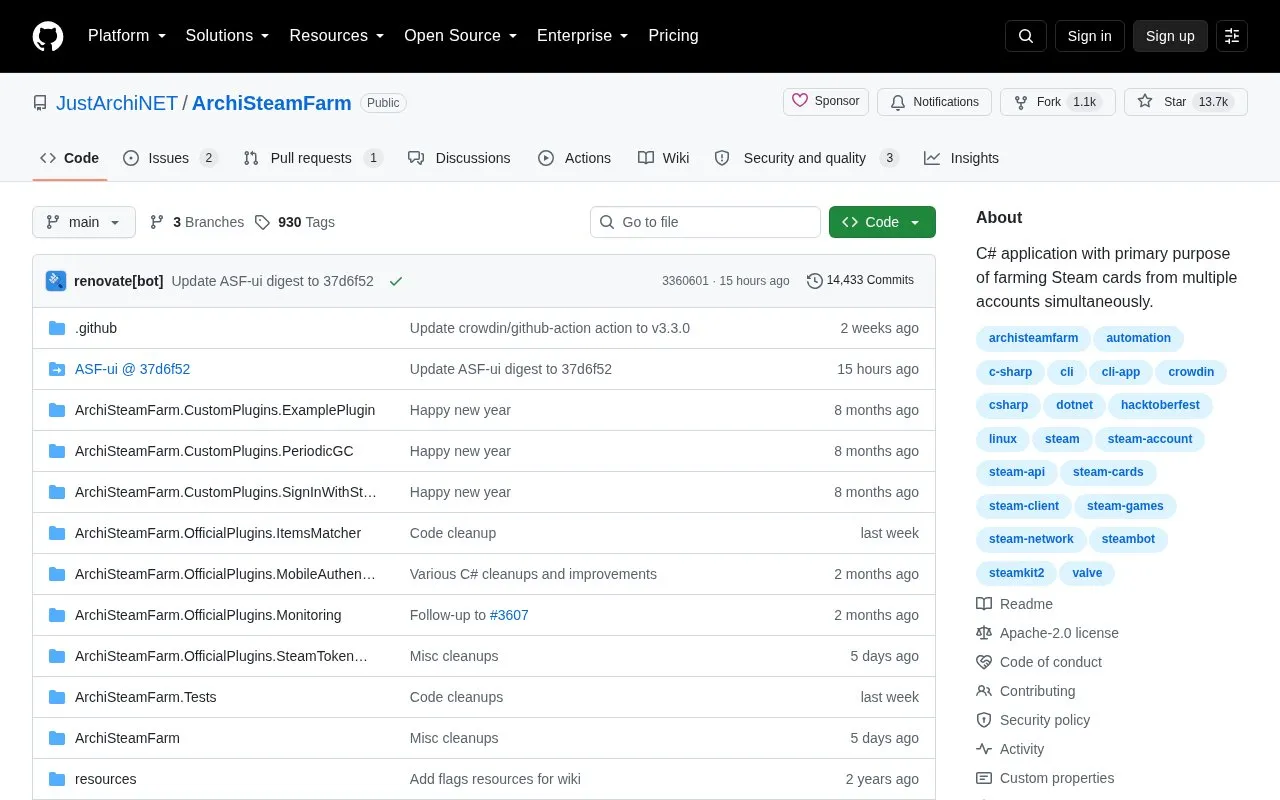Click the Security policy shield icon
The height and width of the screenshot is (800, 1280).
984,720
